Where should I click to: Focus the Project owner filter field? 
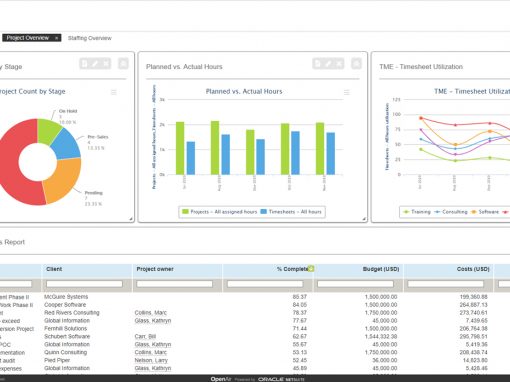point(175,284)
